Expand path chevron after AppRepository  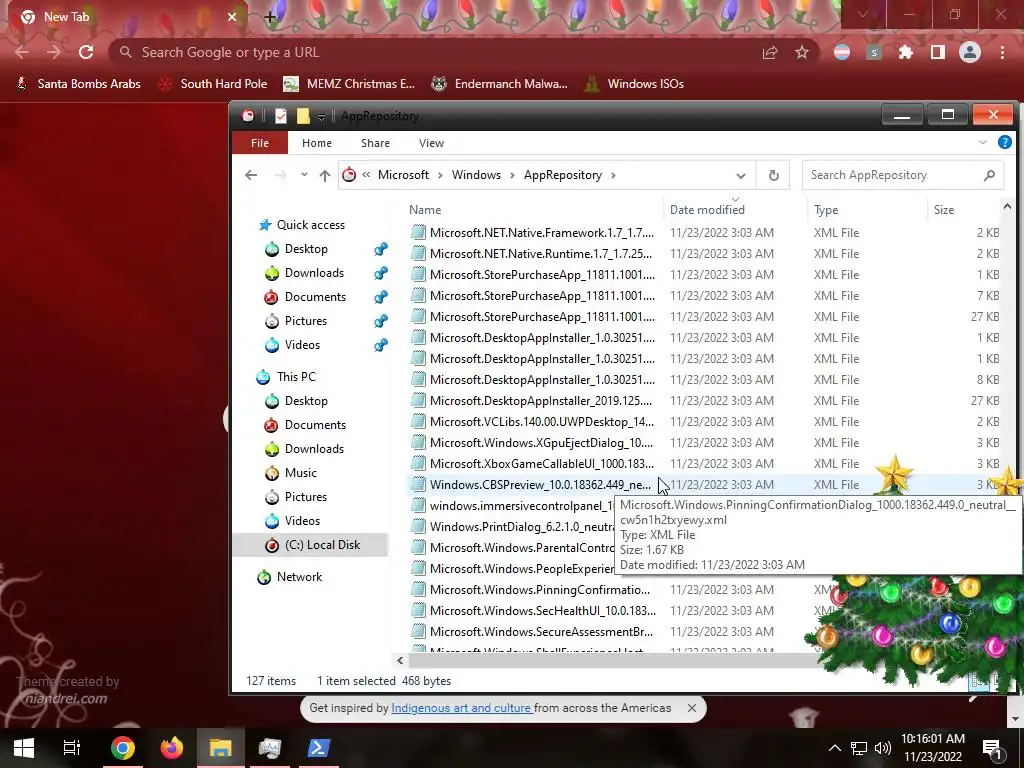pos(613,175)
